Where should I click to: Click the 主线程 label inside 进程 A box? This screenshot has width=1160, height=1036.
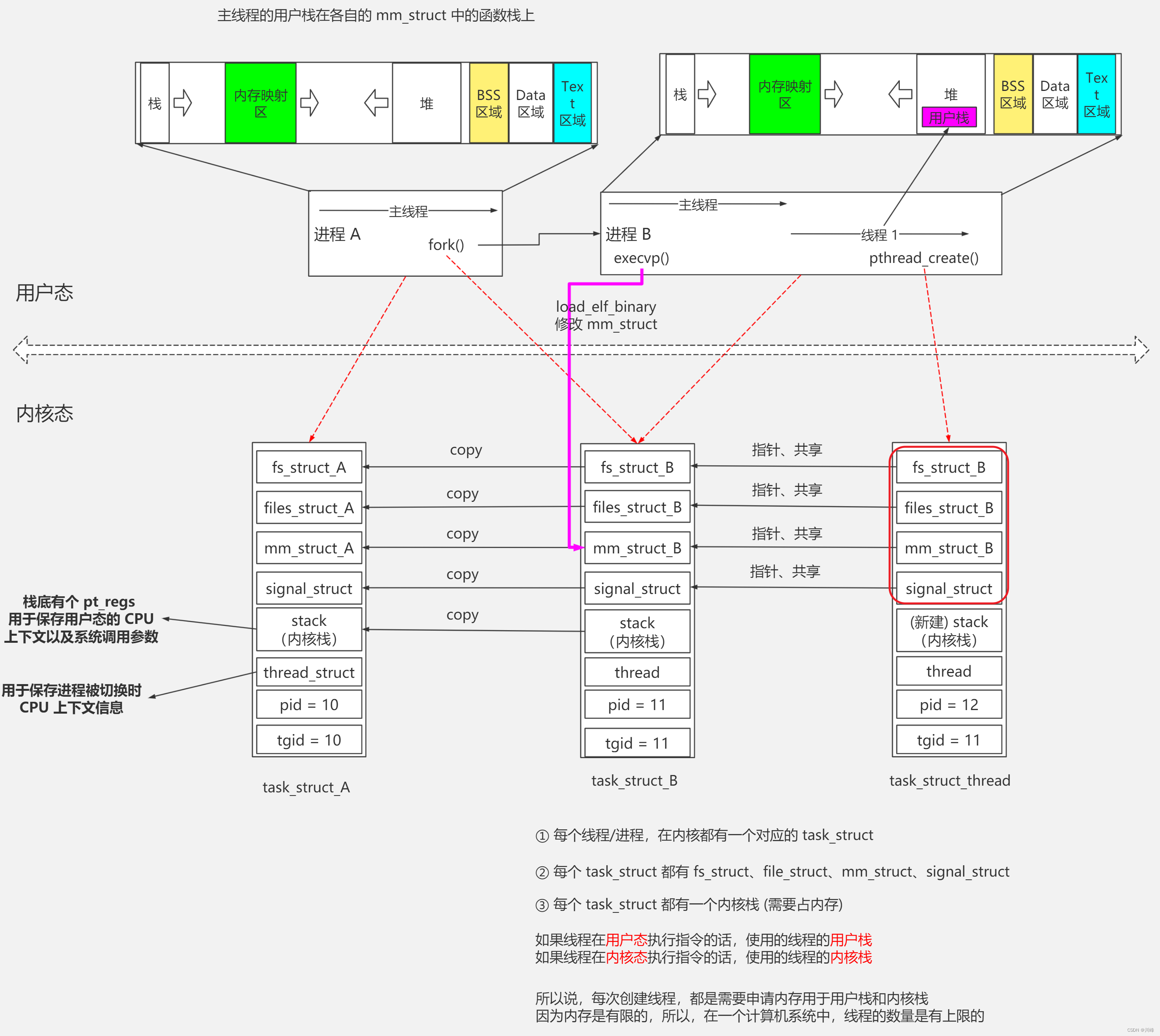coord(408,212)
